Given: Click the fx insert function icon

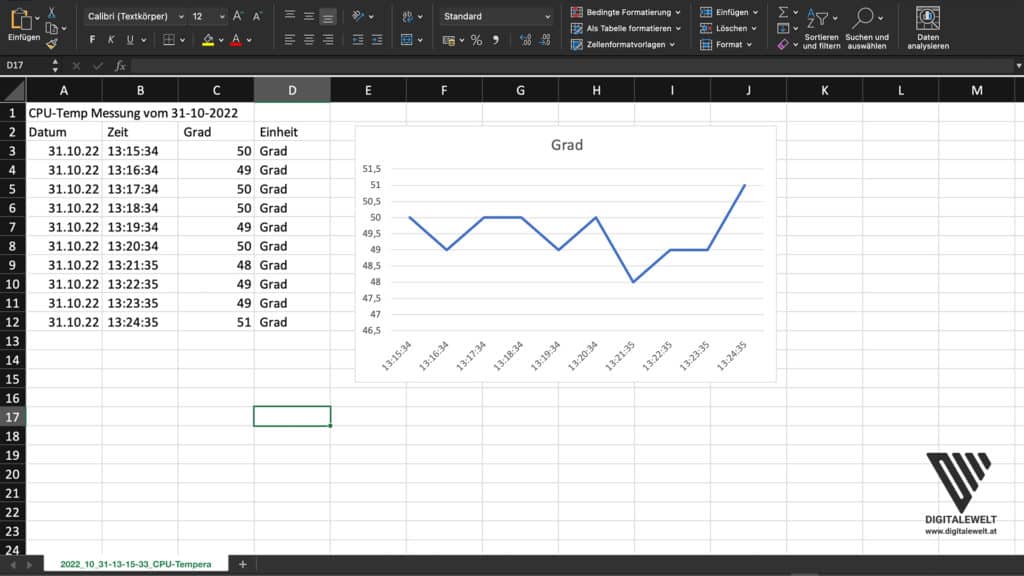Looking at the screenshot, I should (120, 65).
